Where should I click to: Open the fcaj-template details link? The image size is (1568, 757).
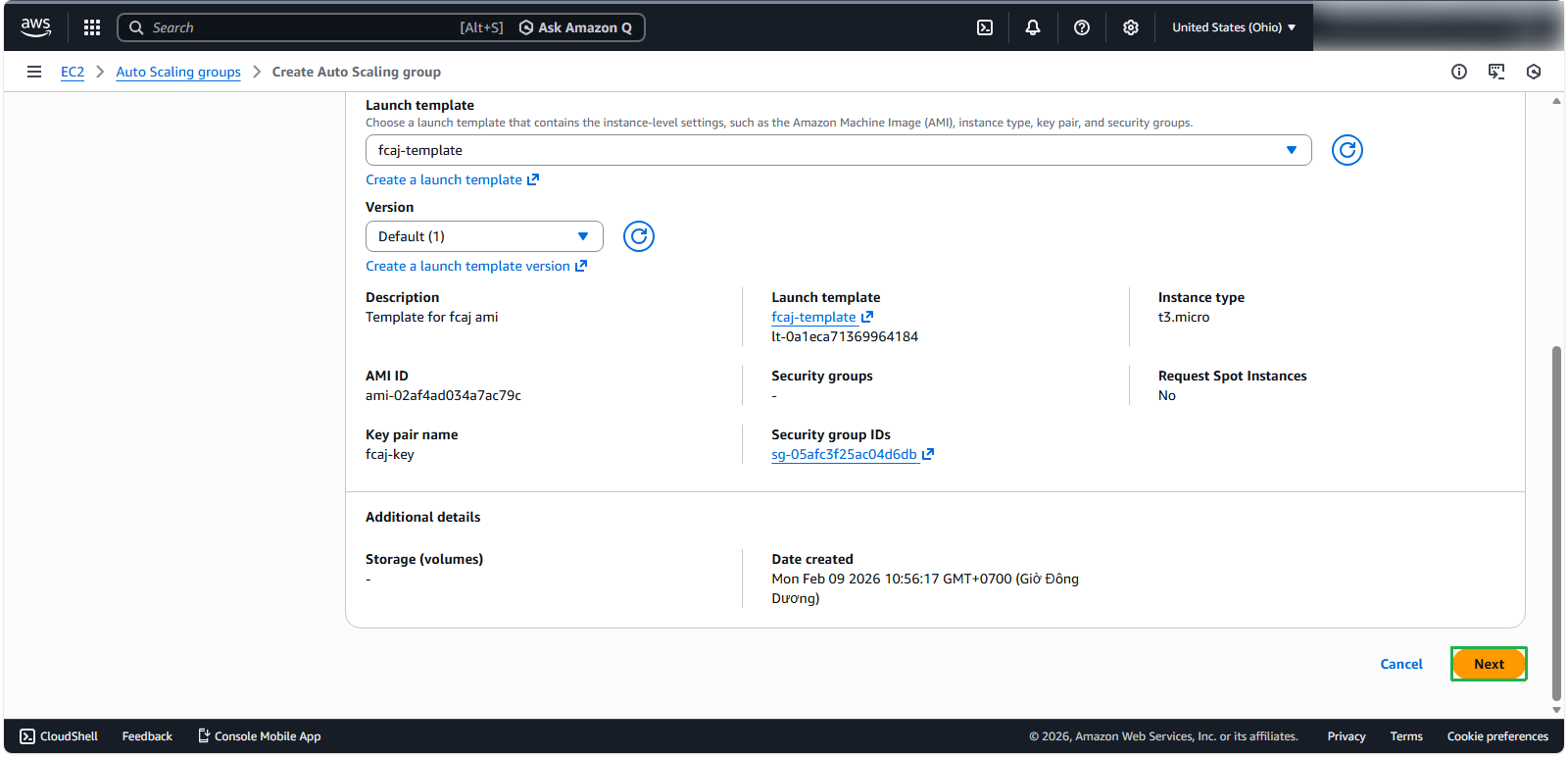(x=813, y=317)
